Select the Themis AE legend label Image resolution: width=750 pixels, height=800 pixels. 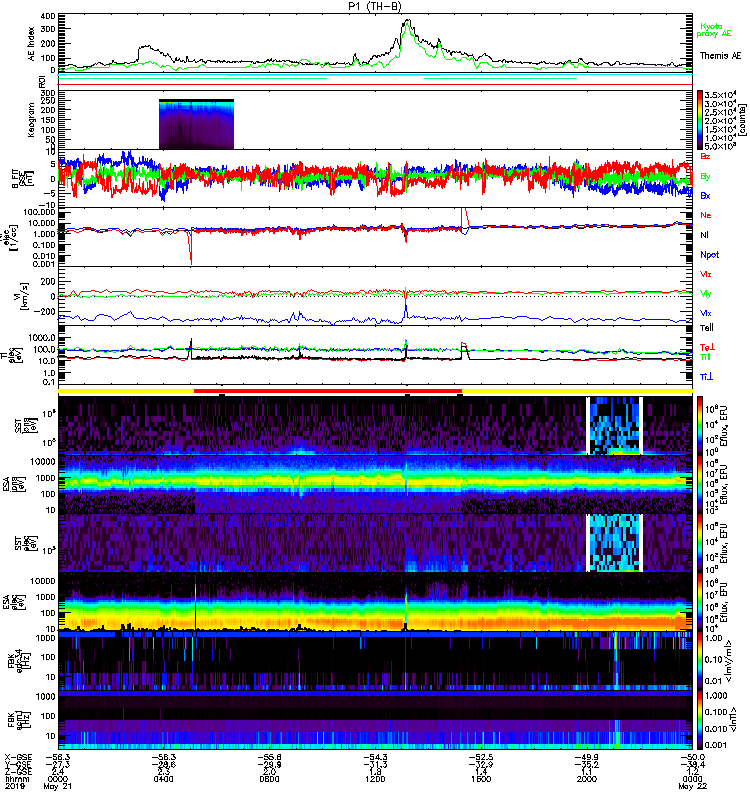[x=720, y=56]
